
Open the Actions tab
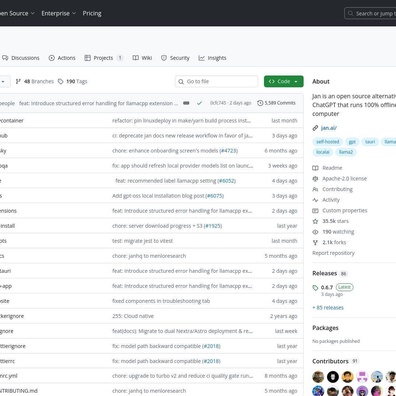(x=62, y=58)
